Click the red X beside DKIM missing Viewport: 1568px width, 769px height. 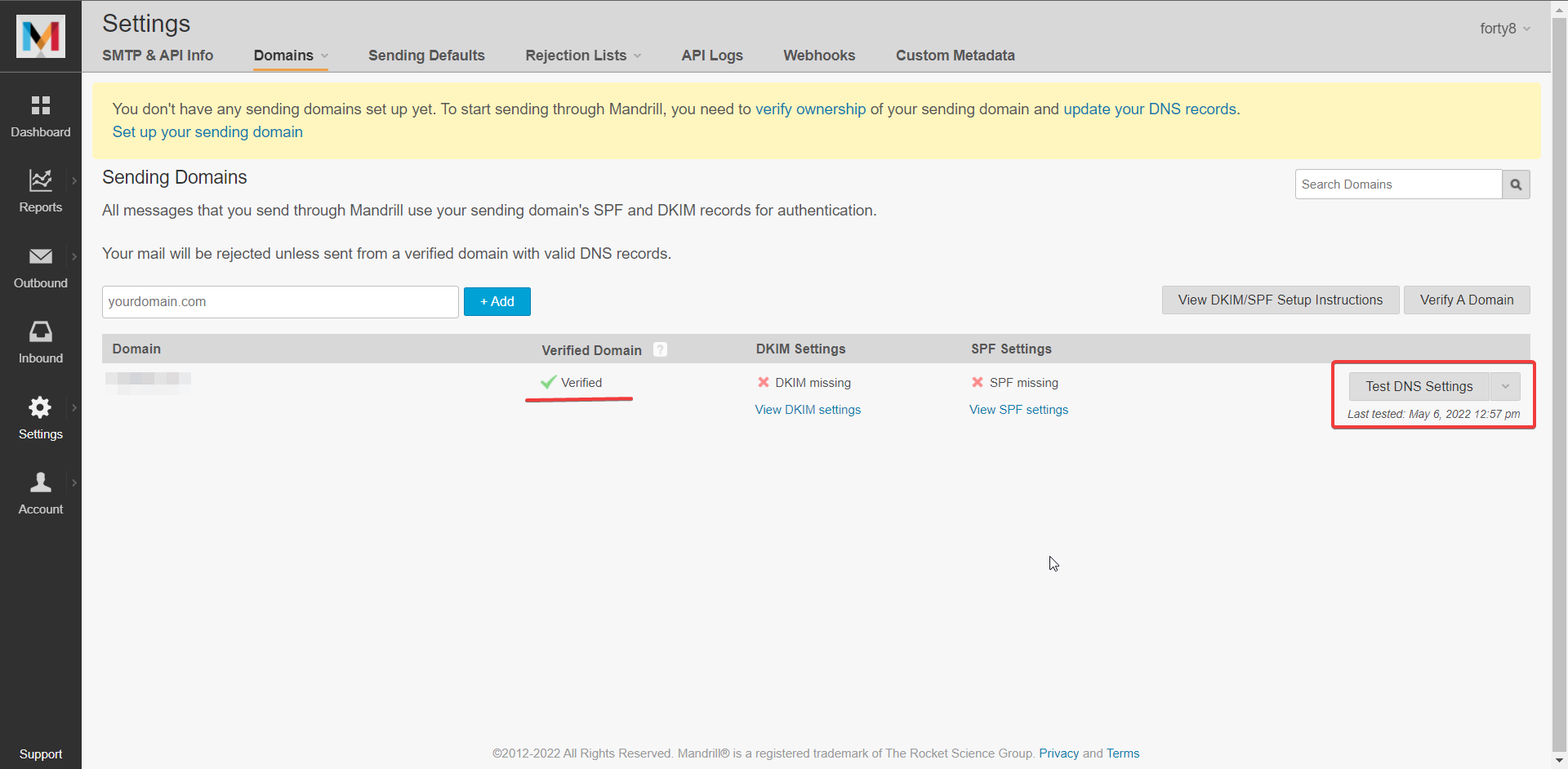(764, 382)
